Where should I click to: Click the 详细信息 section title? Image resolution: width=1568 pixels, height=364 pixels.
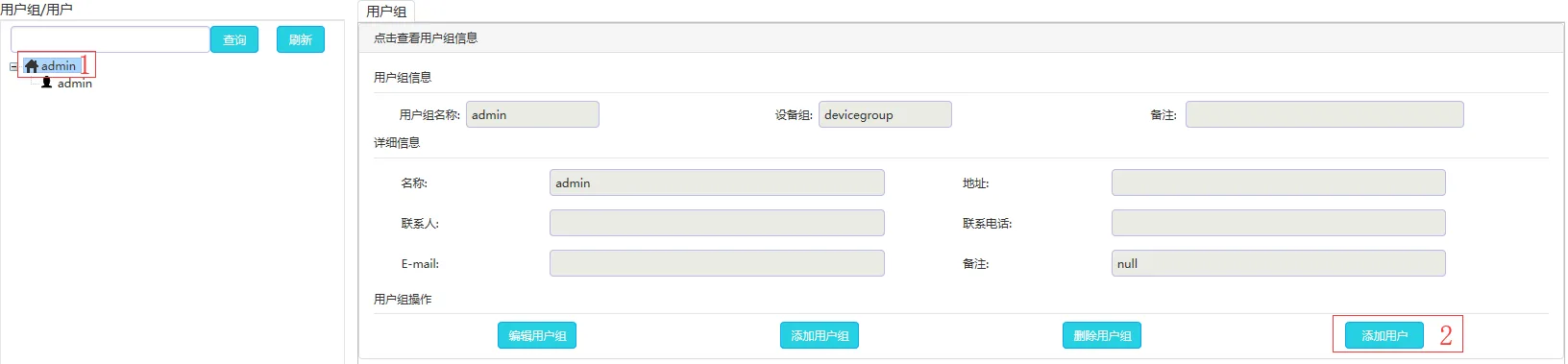click(x=397, y=142)
